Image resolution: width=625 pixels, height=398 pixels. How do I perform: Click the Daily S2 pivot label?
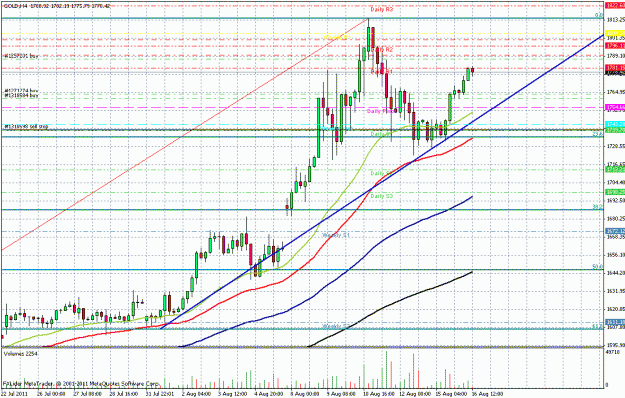[381, 173]
